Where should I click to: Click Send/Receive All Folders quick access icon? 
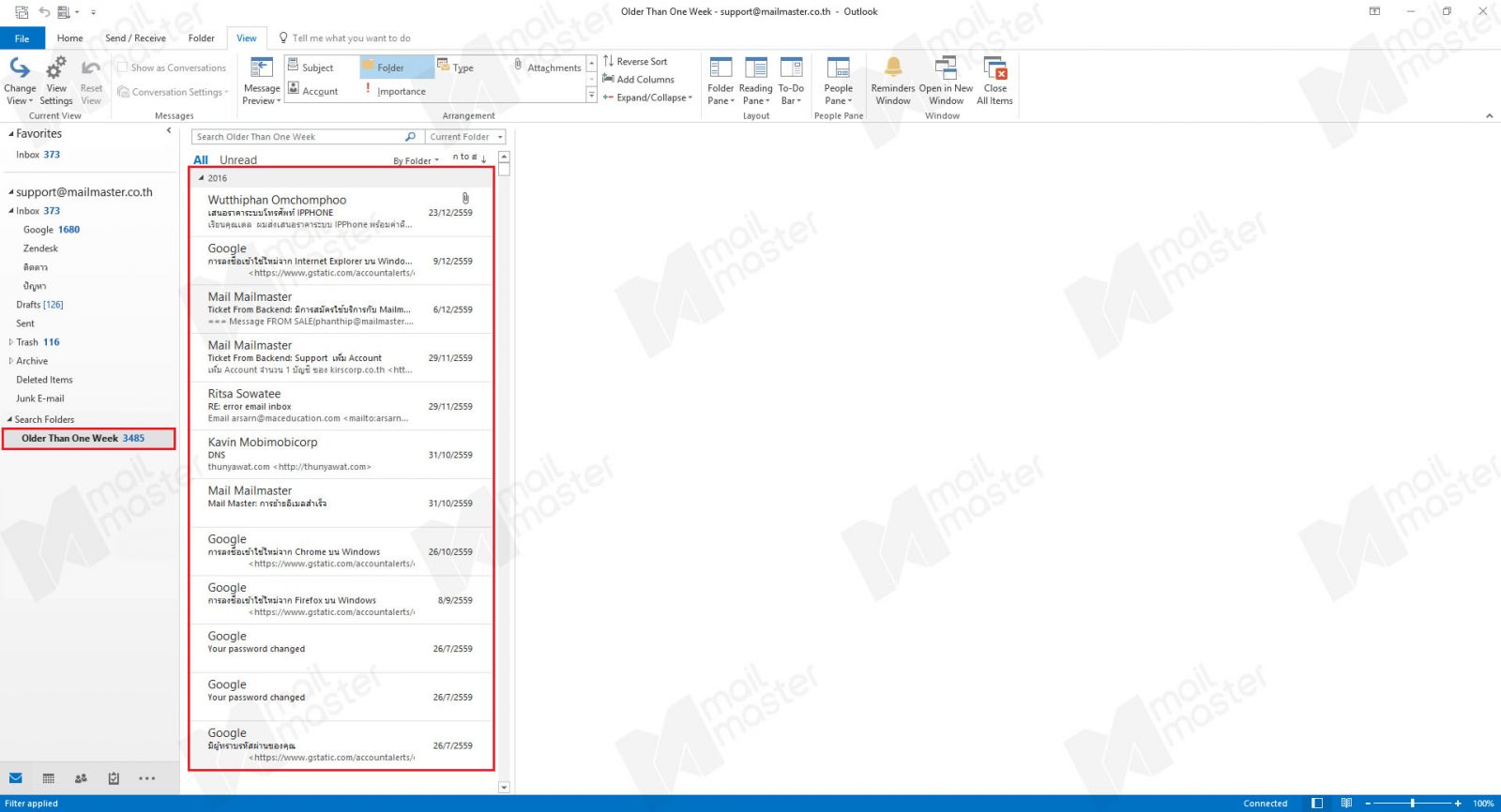pos(22,12)
